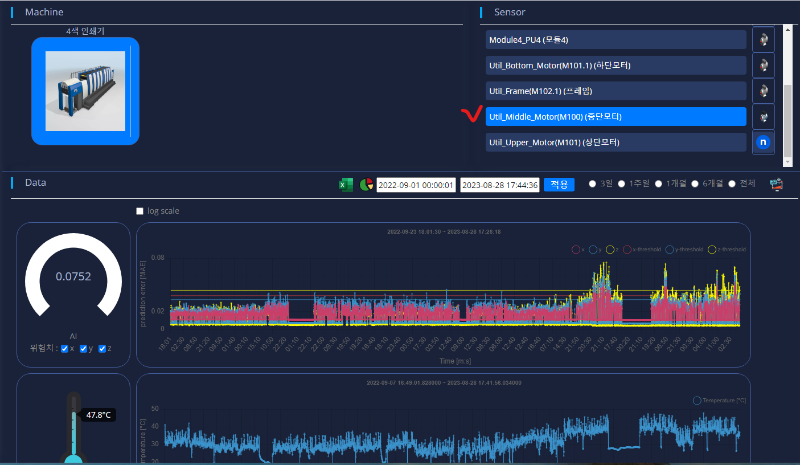Screen dimensions: 800x465
Task: Select Module4_PU4 sensor entry
Action: point(616,39)
